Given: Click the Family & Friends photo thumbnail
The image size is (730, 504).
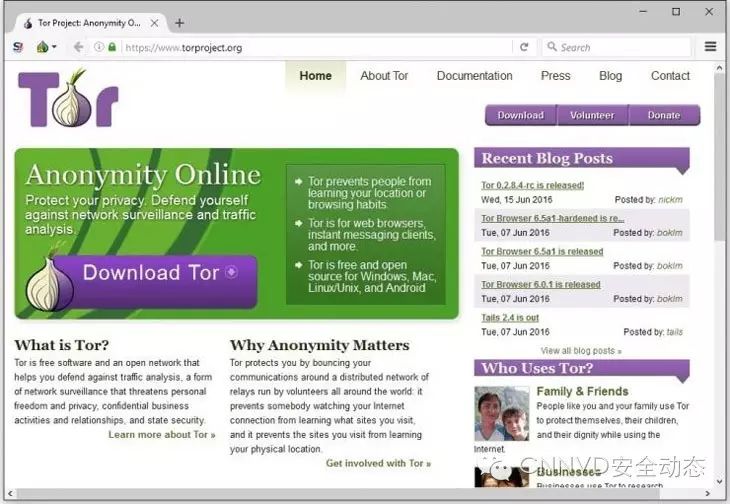Looking at the screenshot, I should pos(502,414).
